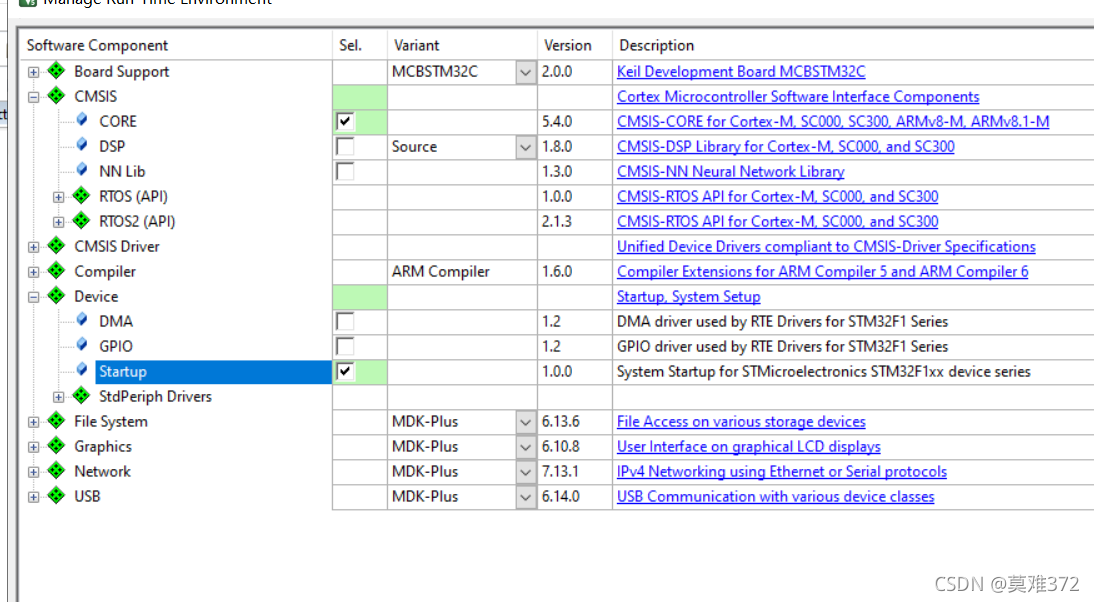Image resolution: width=1094 pixels, height=602 pixels.
Task: Click the CMSIS green diamond icon
Action: (x=57, y=96)
